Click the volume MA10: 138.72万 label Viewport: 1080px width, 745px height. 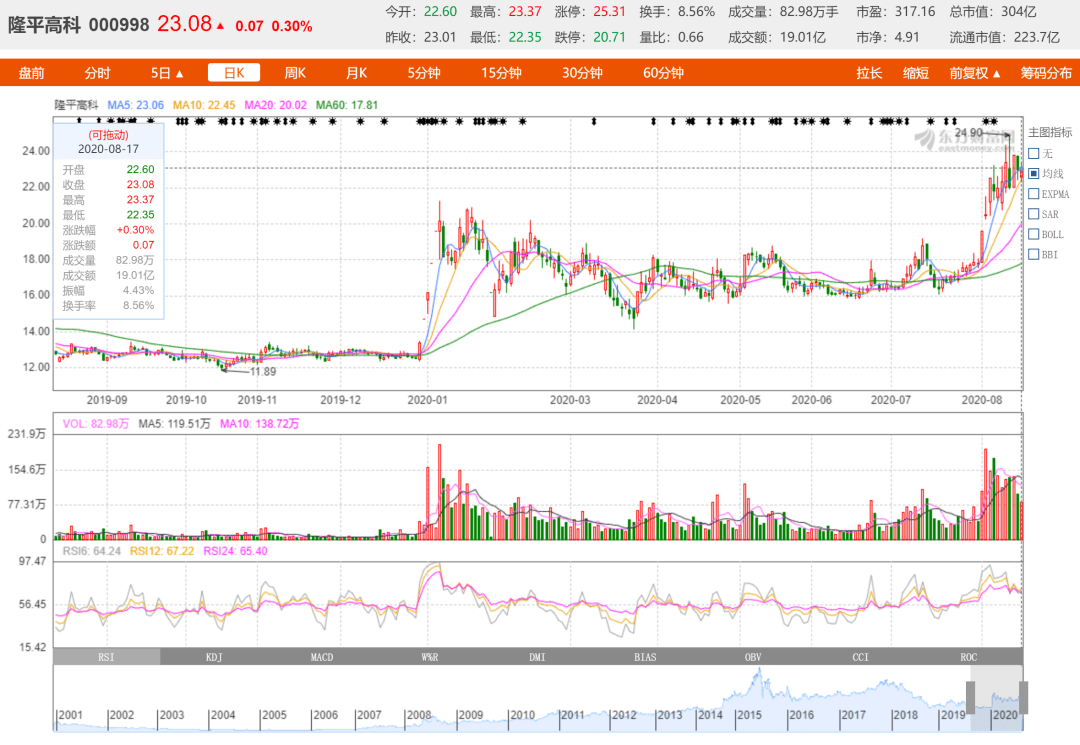260,424
